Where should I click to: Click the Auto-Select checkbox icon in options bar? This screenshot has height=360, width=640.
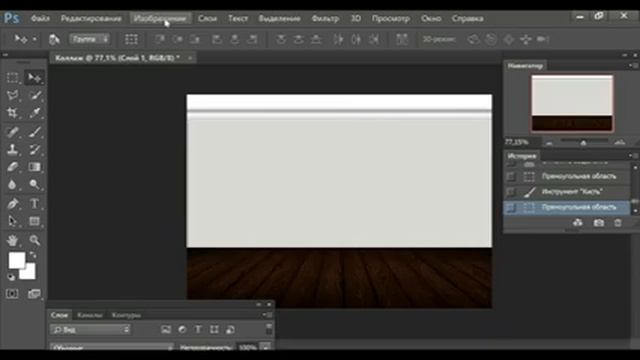pyautogui.click(x=54, y=39)
